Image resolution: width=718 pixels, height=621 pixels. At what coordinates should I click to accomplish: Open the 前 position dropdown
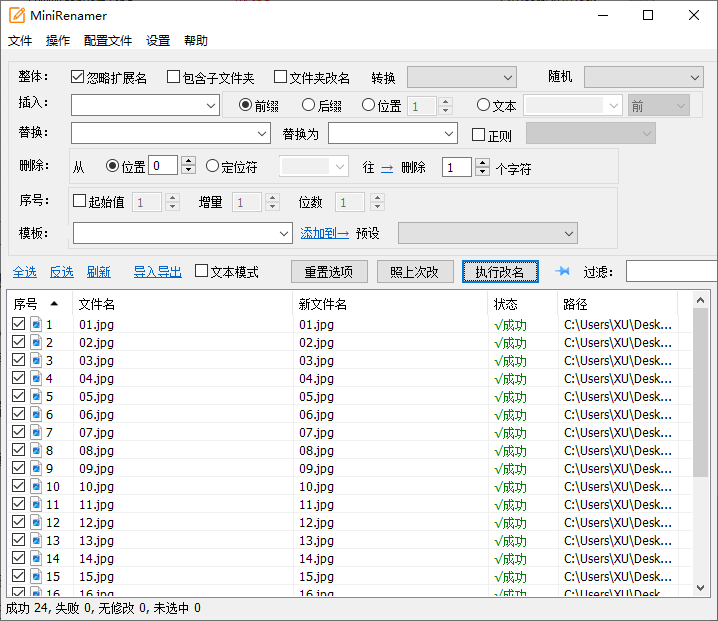pyautogui.click(x=659, y=106)
